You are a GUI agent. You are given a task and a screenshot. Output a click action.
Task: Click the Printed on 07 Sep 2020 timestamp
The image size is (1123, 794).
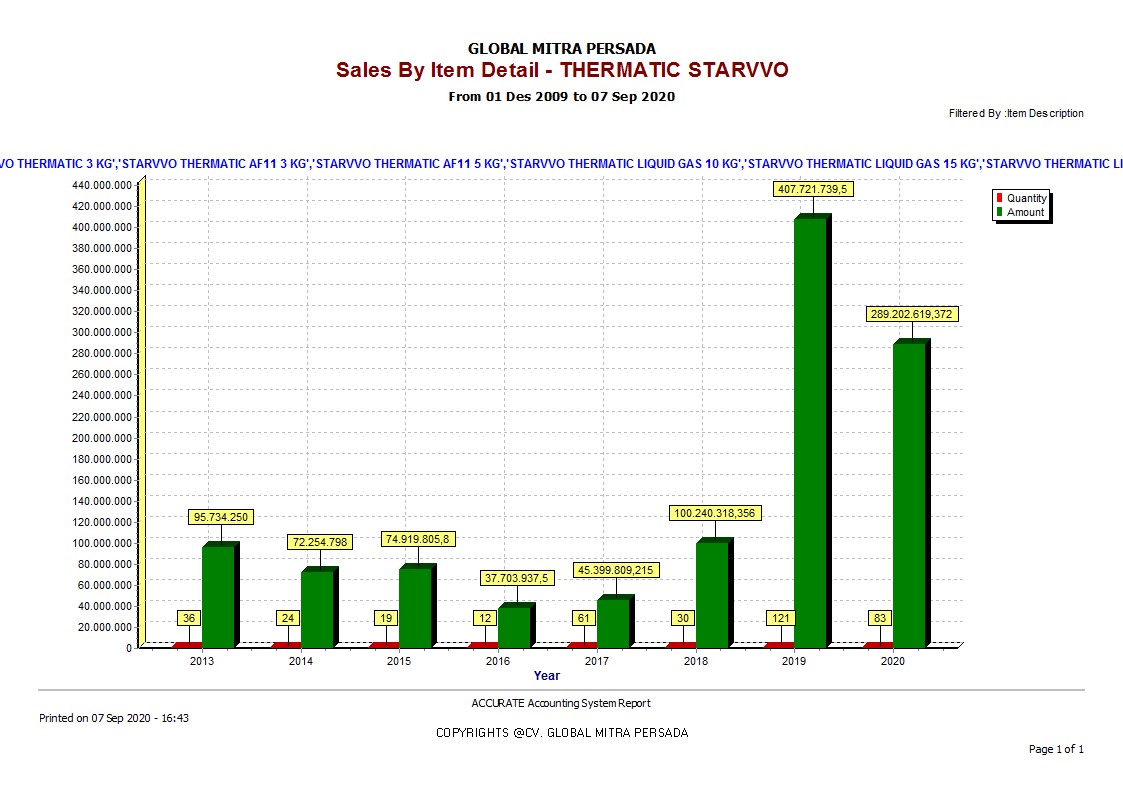(114, 718)
